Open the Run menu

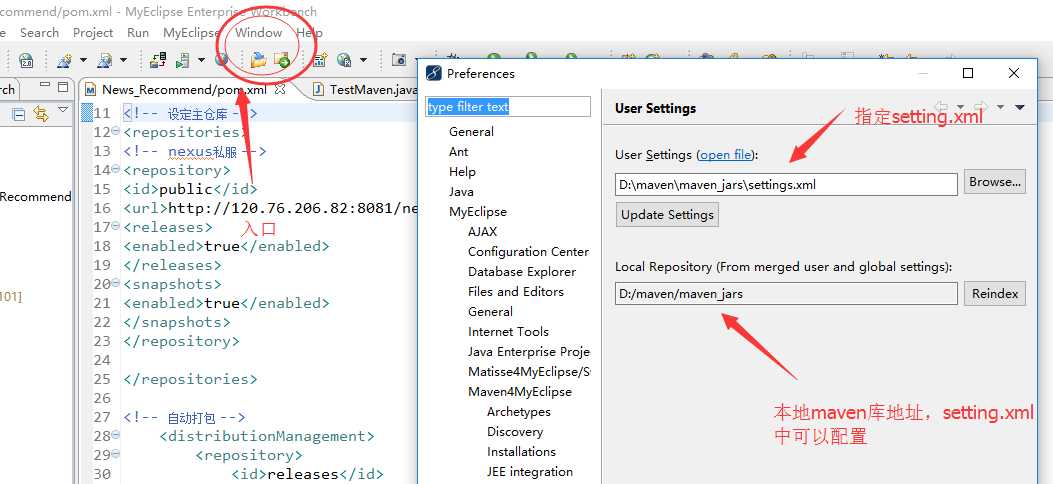click(138, 33)
